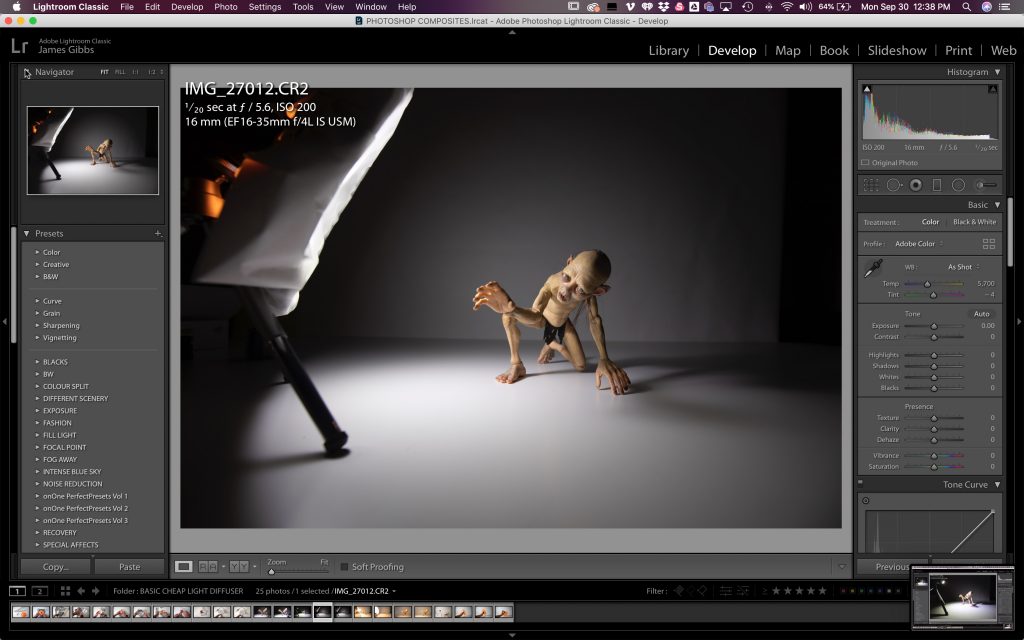Open the Profile Browser grid icon
Screen dimensions: 1024x640
(989, 244)
